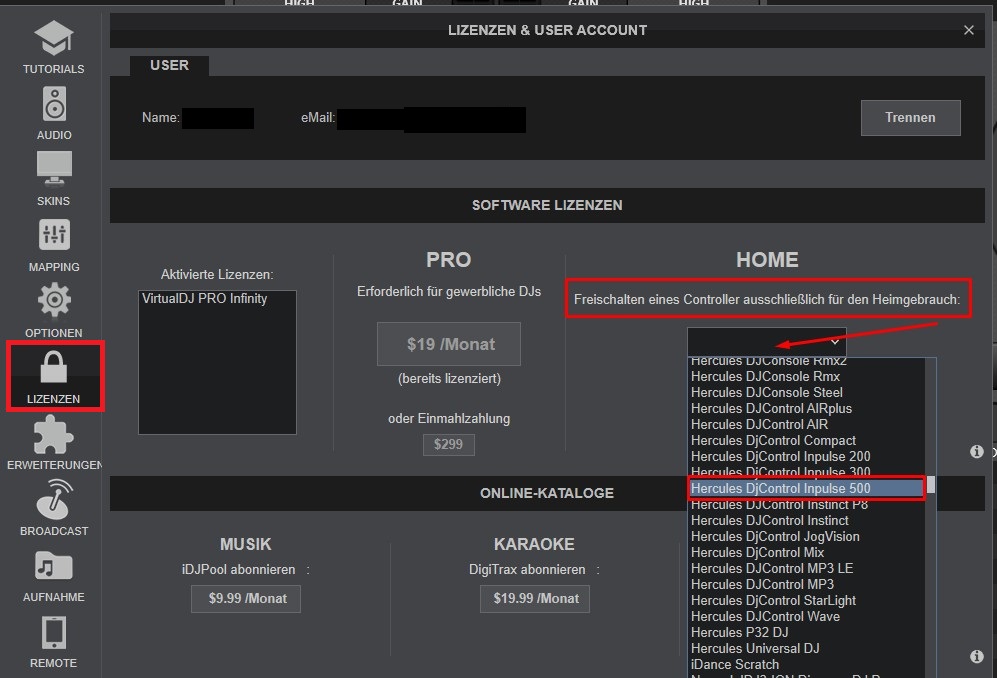Open the Remote phone icon

pyautogui.click(x=53, y=633)
